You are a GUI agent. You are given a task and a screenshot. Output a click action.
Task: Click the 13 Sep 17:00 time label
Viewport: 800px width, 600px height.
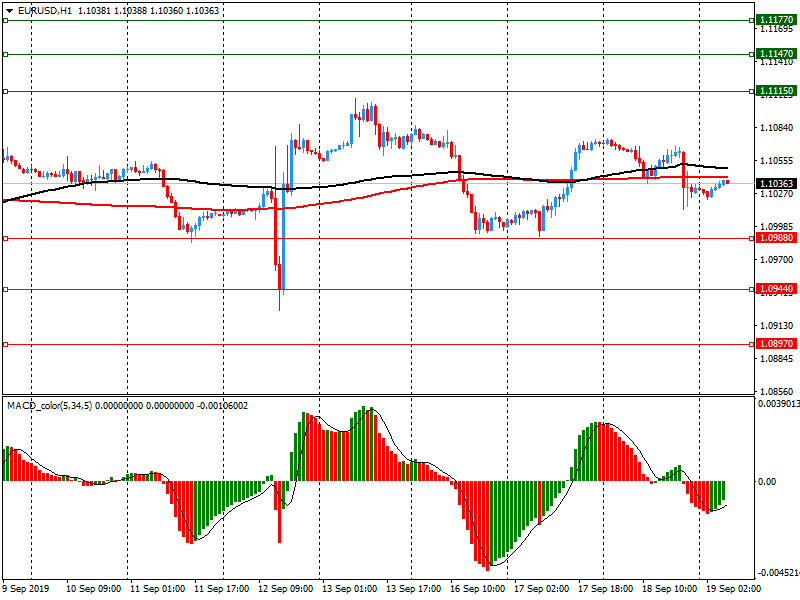(414, 589)
